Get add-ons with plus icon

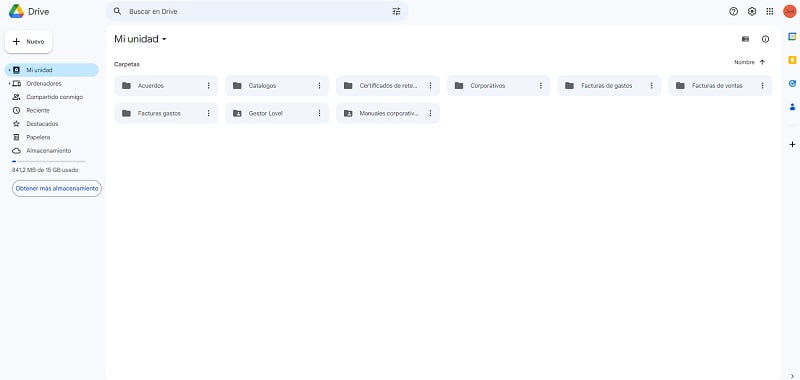792,144
